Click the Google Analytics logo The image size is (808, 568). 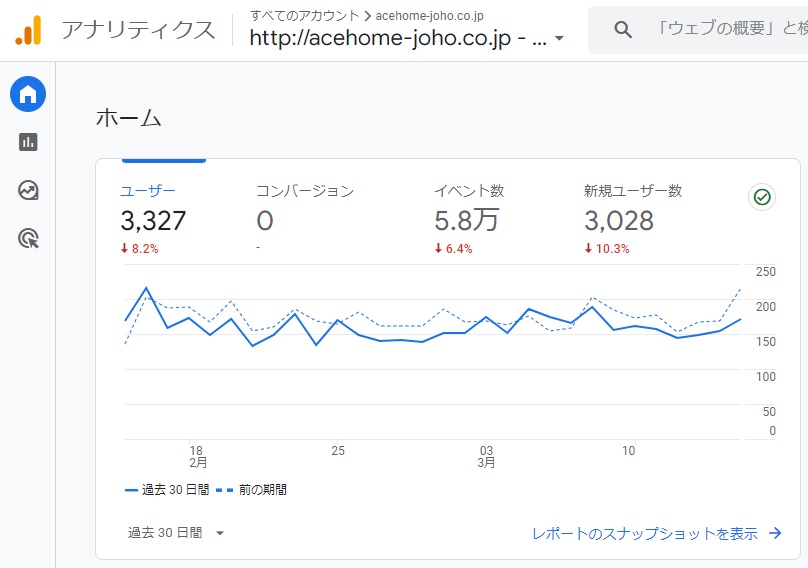click(28, 30)
